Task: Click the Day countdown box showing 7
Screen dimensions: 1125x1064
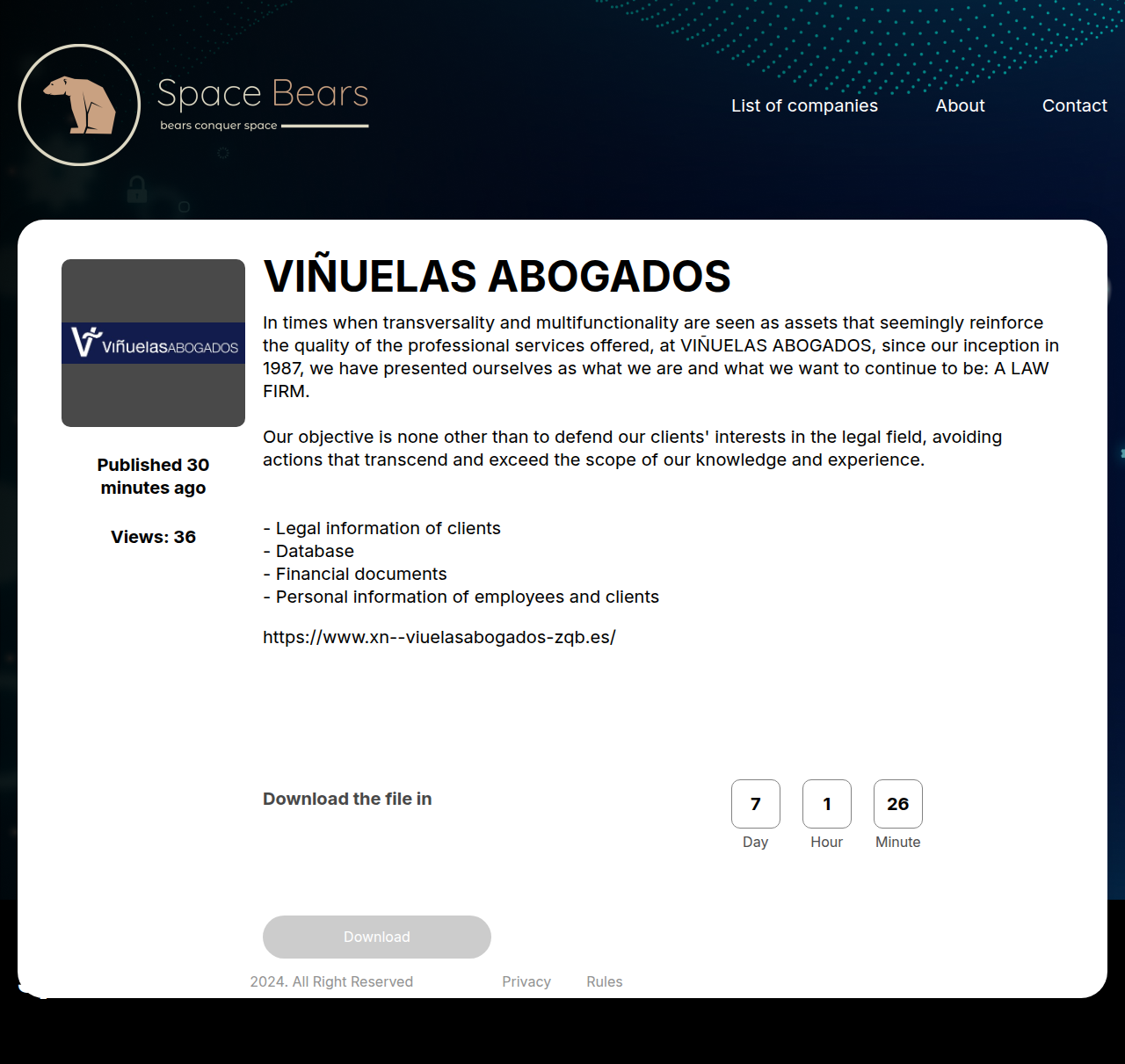Action: tap(756, 804)
